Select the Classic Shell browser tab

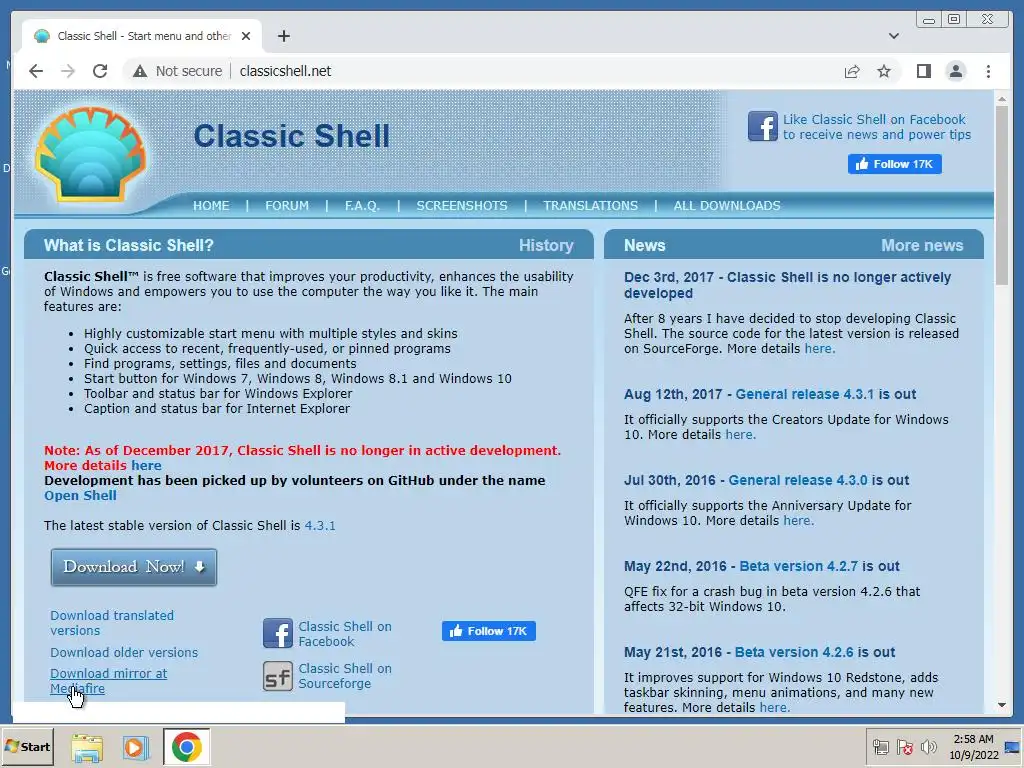pos(142,36)
